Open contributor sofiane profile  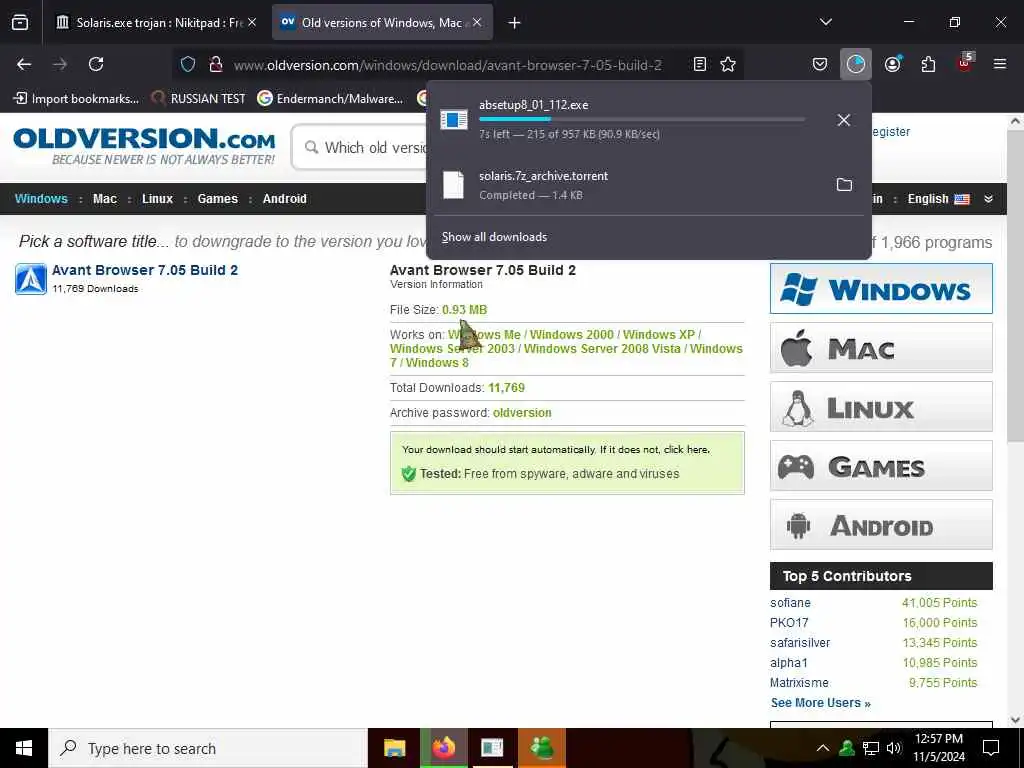pyautogui.click(x=790, y=603)
